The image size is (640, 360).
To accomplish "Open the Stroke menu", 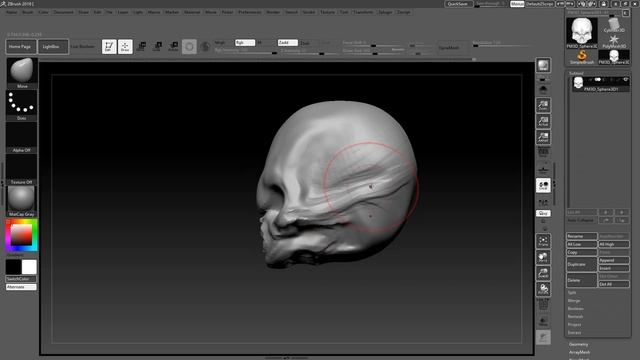I will pyautogui.click(x=309, y=12).
